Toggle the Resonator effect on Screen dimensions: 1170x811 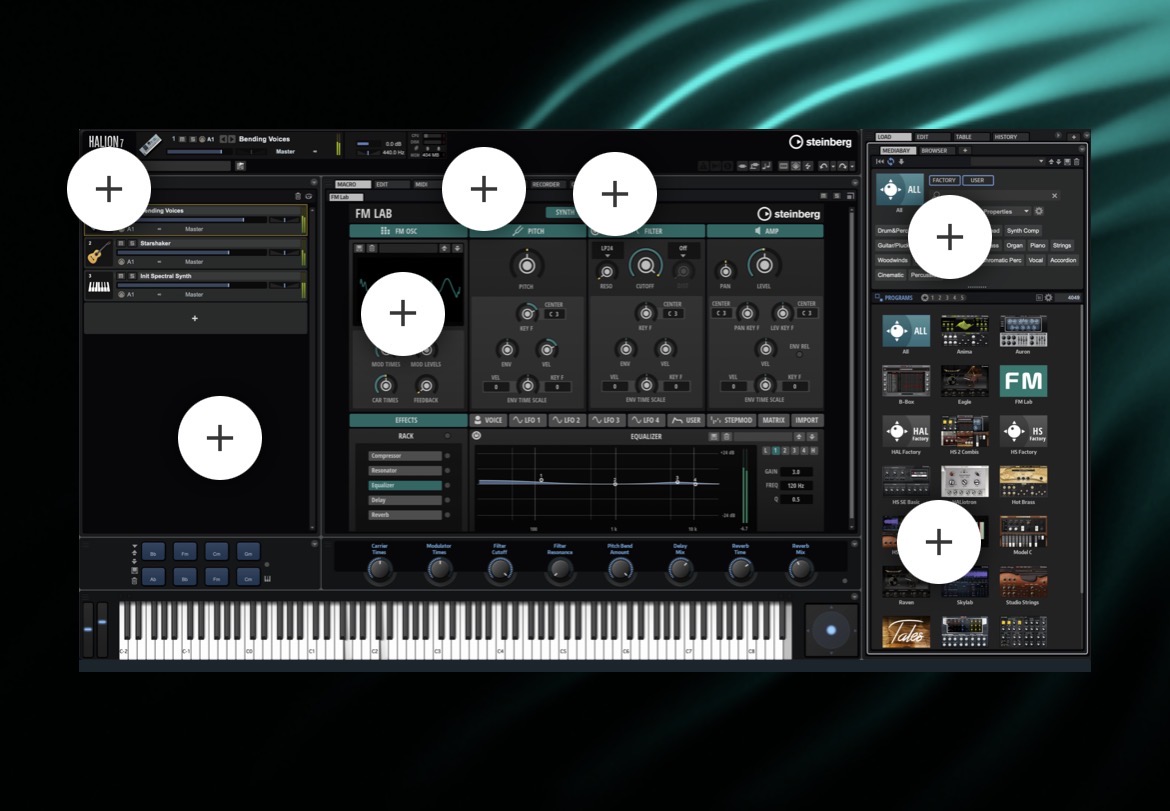coord(448,471)
